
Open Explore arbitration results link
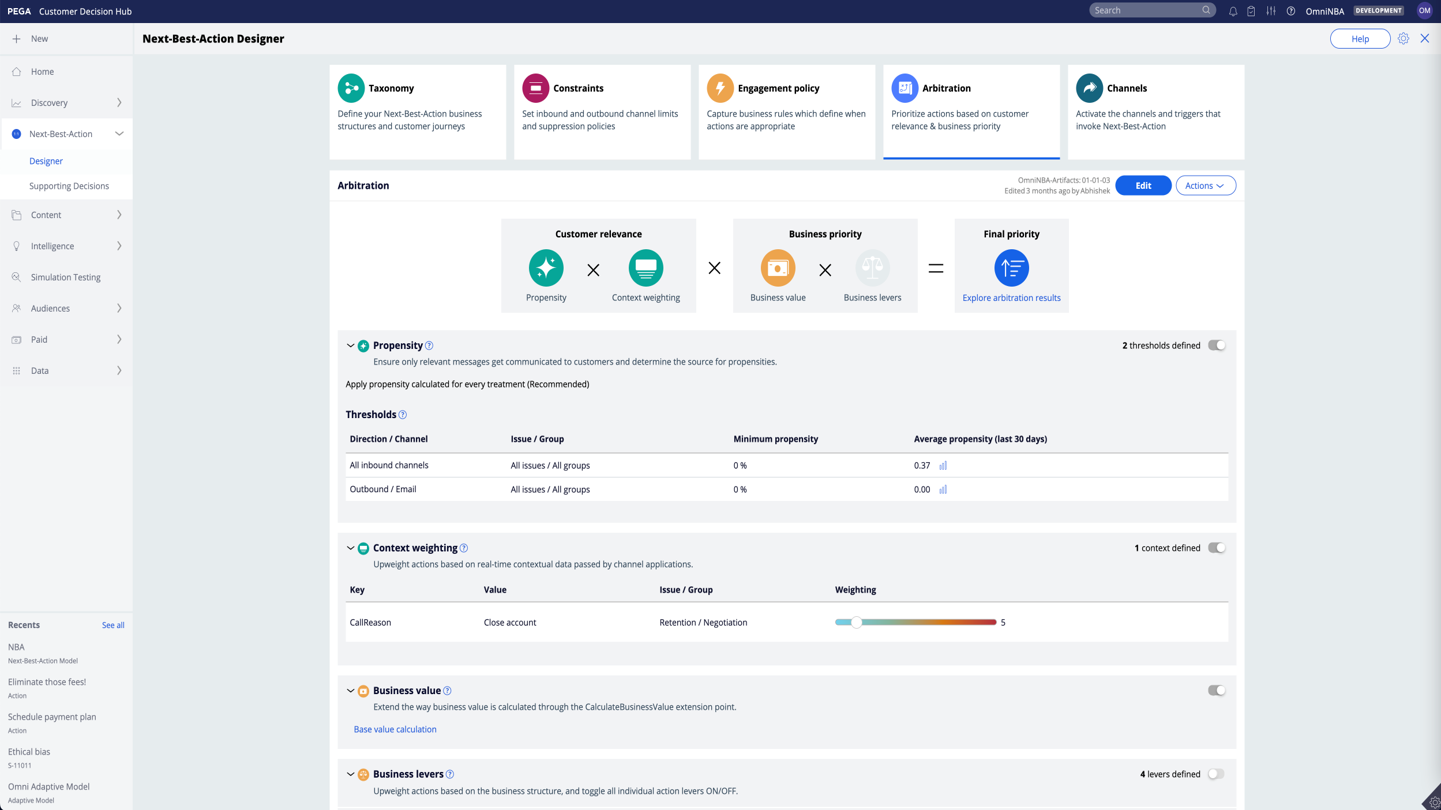tap(1011, 298)
